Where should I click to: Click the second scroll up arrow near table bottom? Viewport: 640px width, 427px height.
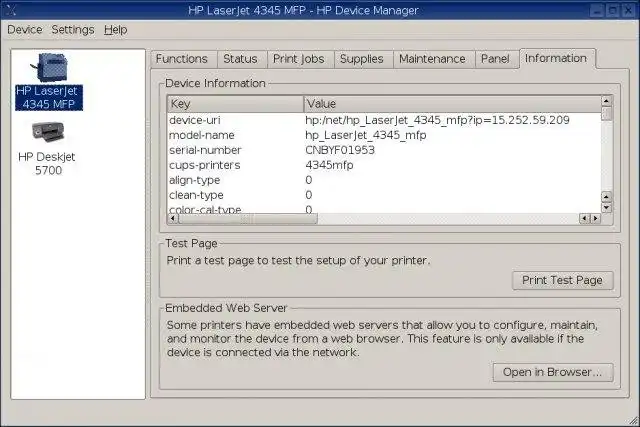607,197
